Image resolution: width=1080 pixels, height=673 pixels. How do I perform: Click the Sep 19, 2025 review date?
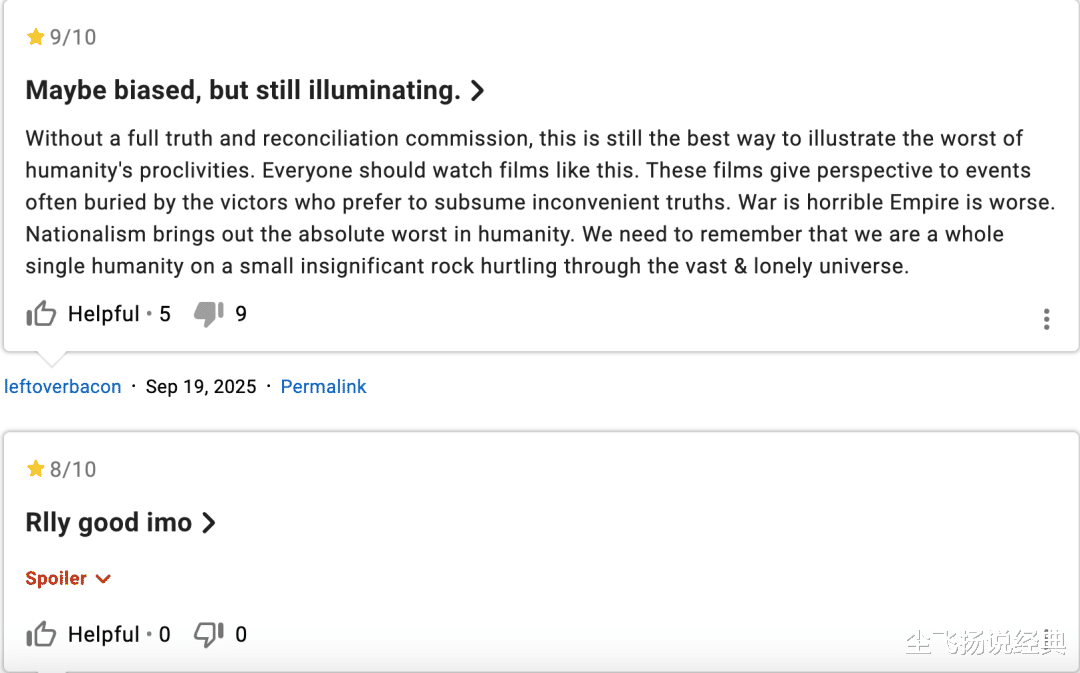[x=201, y=387]
